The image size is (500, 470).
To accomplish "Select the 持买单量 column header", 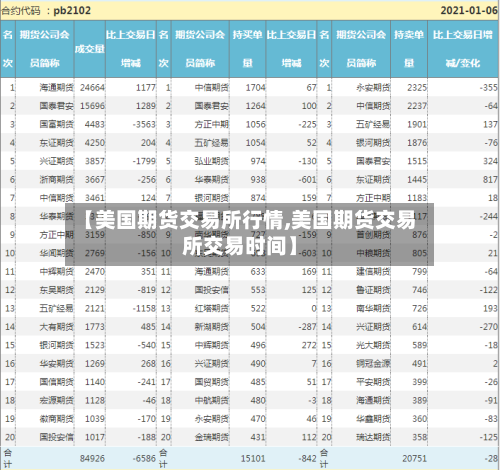I will pyautogui.click(x=247, y=49).
